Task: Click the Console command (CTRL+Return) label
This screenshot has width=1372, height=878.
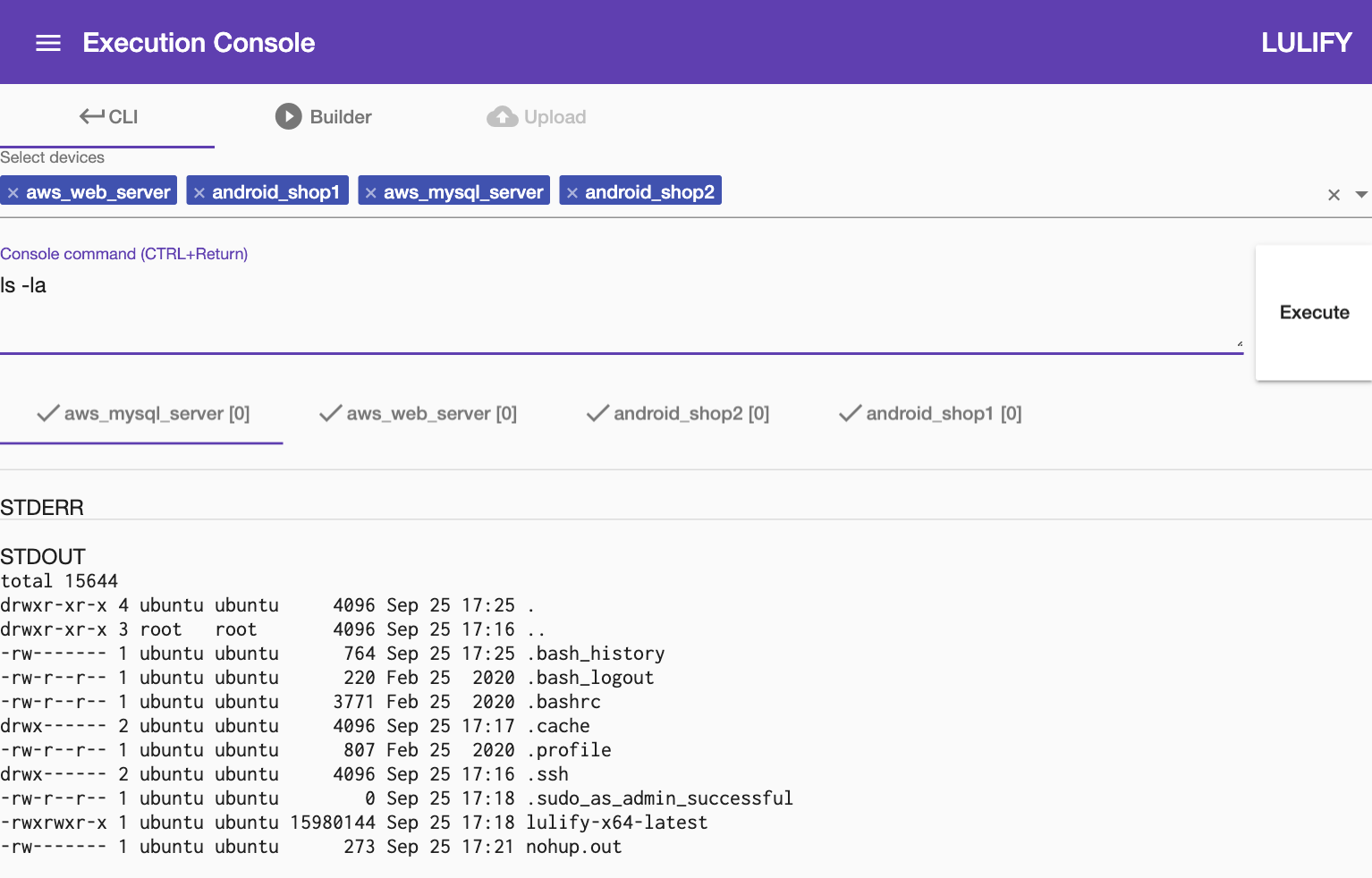Action: coord(124,254)
